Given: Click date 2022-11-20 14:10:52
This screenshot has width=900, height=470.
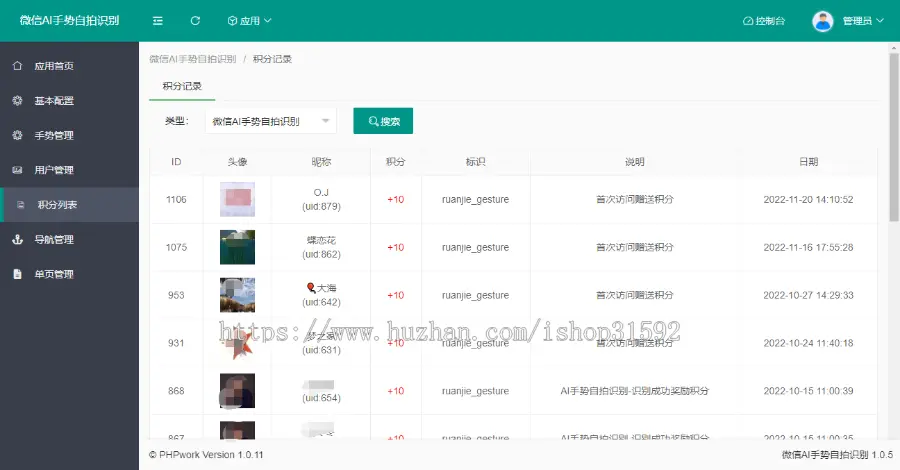Looking at the screenshot, I should point(808,199).
